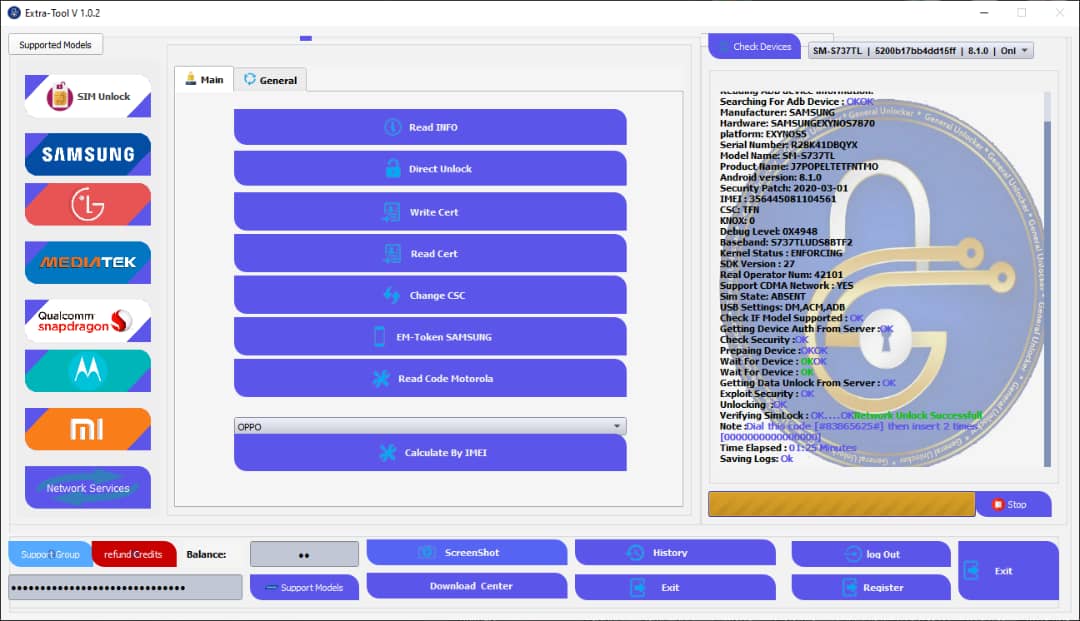Viewport: 1080px width, 621px height.
Task: Open the Motorola brand section
Action: [x=88, y=371]
